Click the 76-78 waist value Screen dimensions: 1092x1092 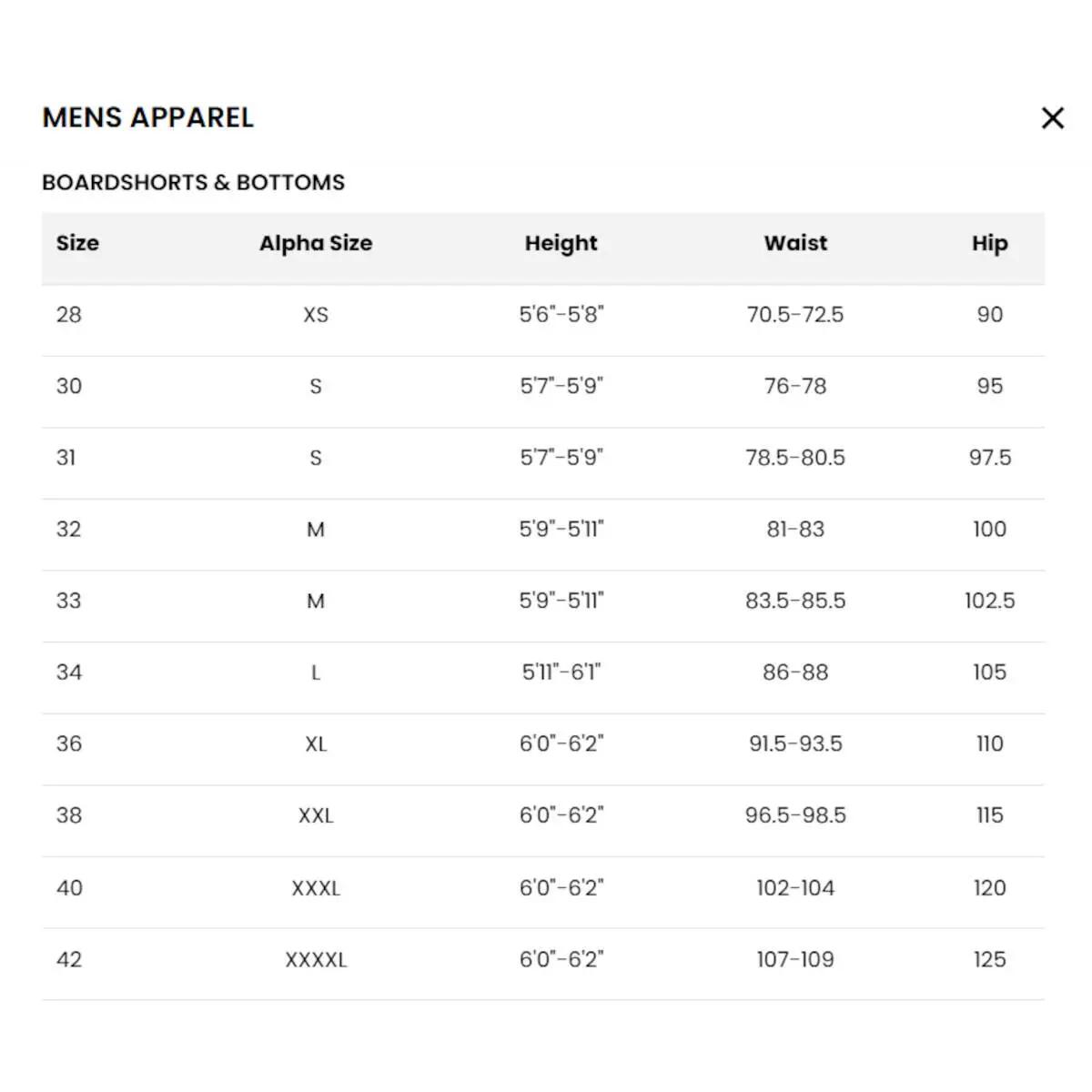(x=795, y=386)
